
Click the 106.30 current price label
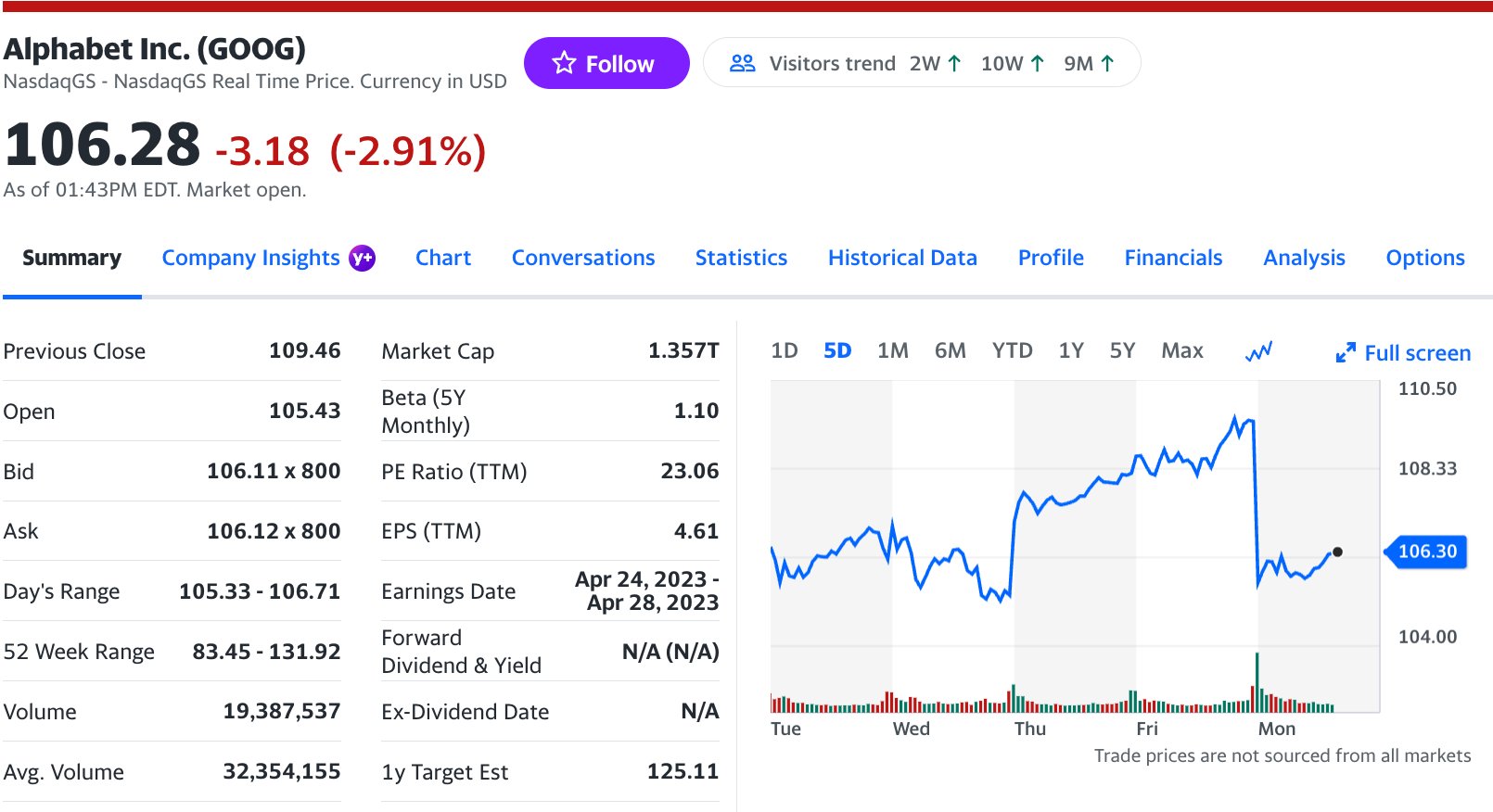click(1426, 552)
